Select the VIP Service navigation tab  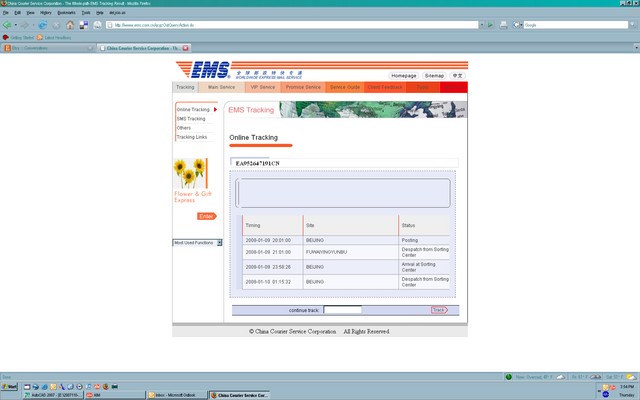(262, 87)
